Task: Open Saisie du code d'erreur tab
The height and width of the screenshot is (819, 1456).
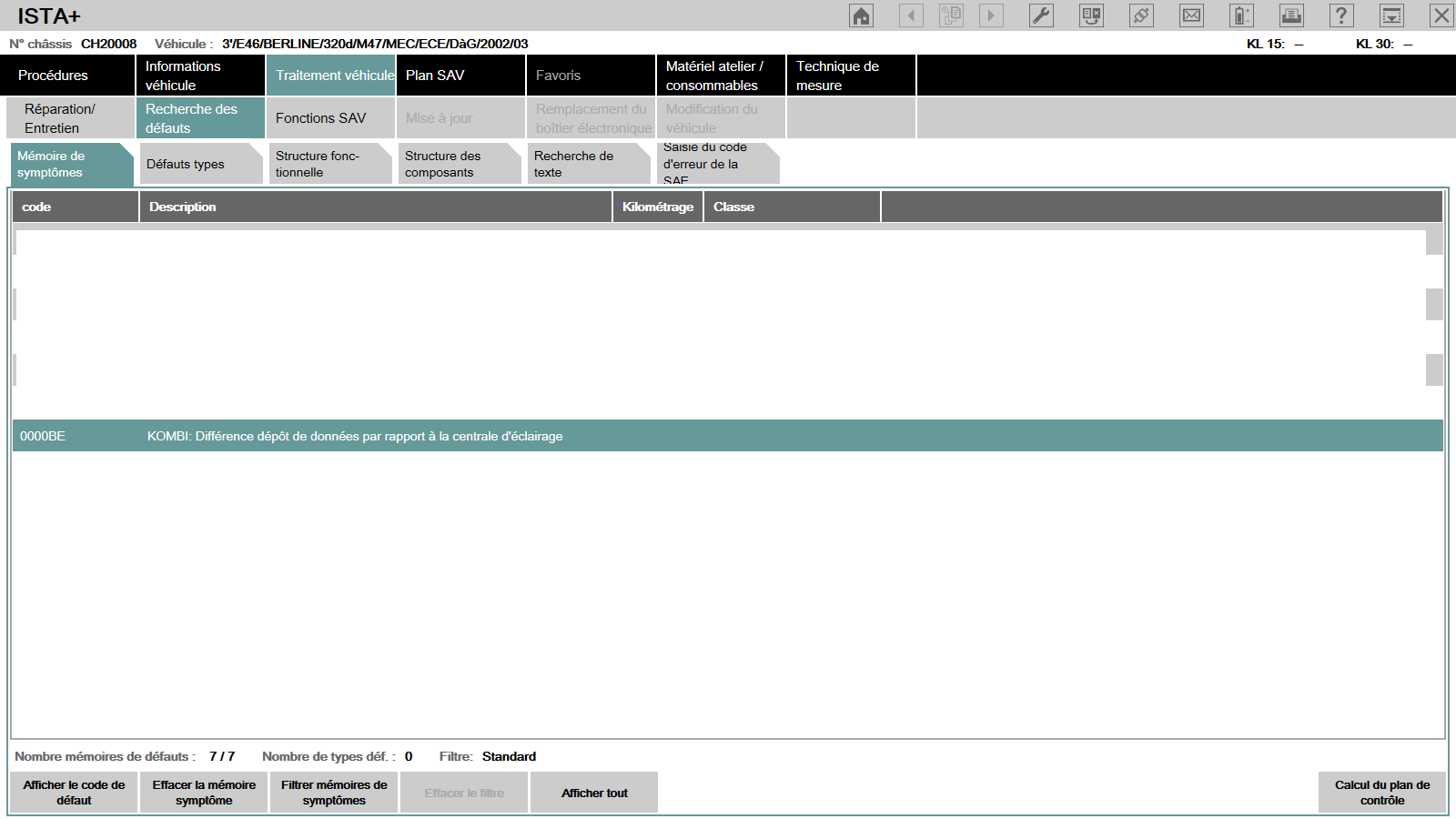Action: click(x=718, y=164)
